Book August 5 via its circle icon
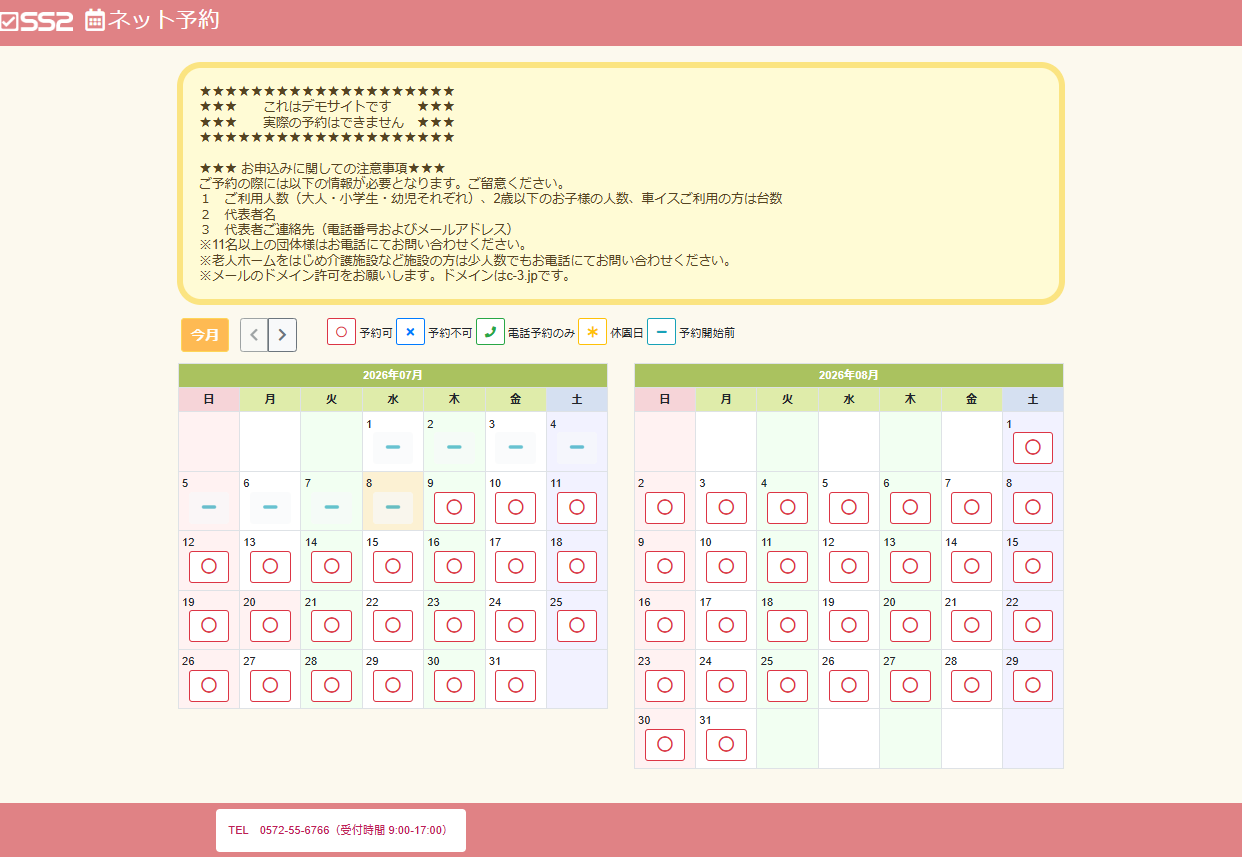 click(x=849, y=508)
